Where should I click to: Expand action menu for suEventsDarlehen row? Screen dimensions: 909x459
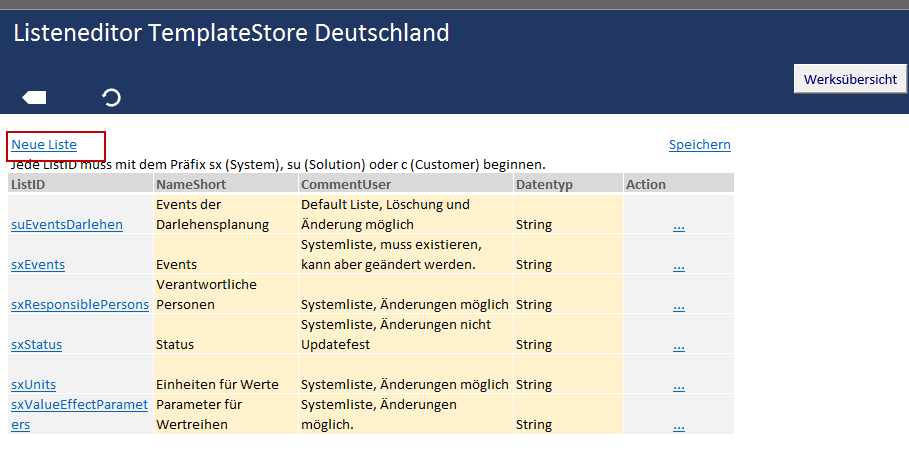(x=678, y=225)
